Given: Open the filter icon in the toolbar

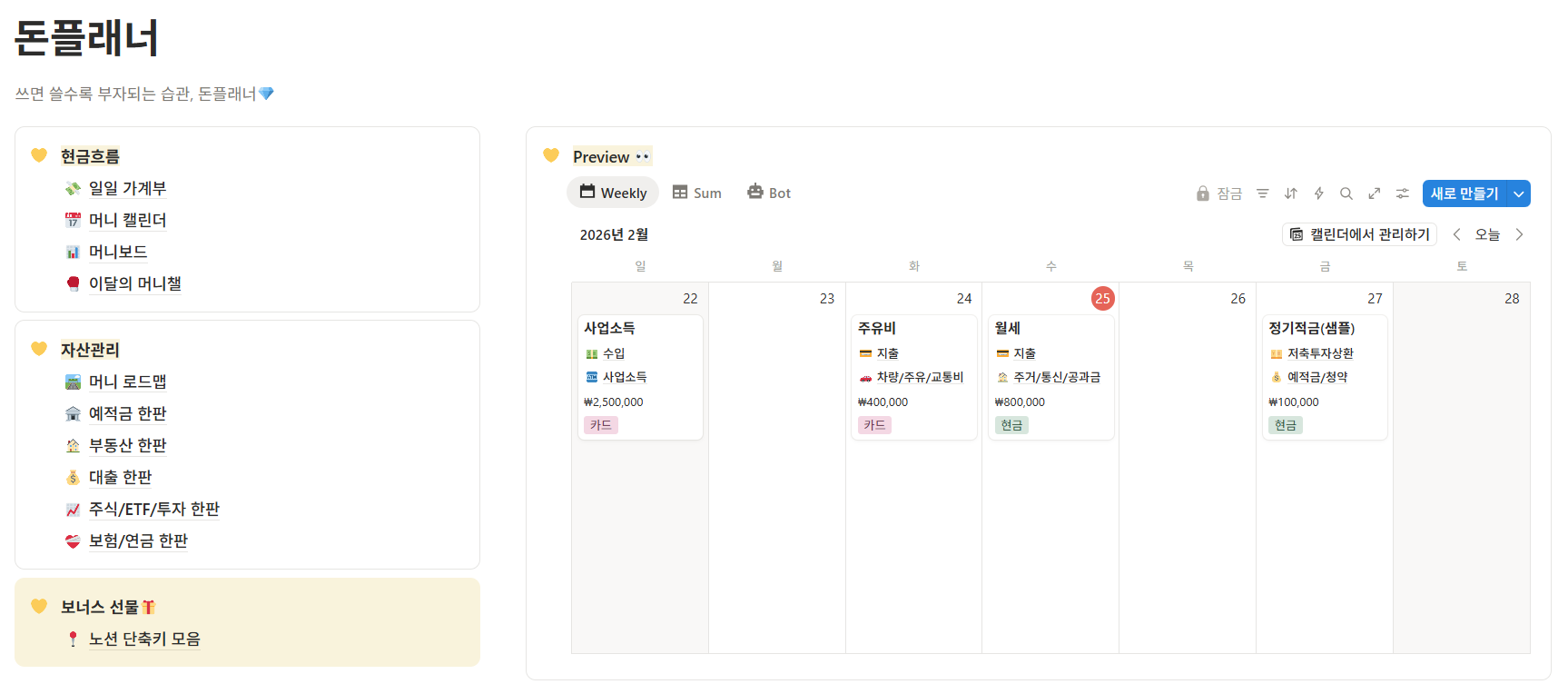Looking at the screenshot, I should (1262, 193).
